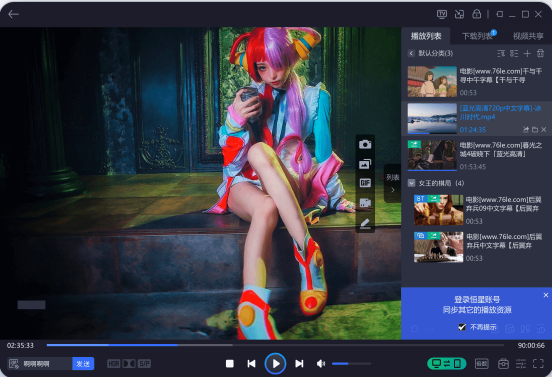Click the TV cast icon in title bar
The width and height of the screenshot is (552, 377).
442,14
